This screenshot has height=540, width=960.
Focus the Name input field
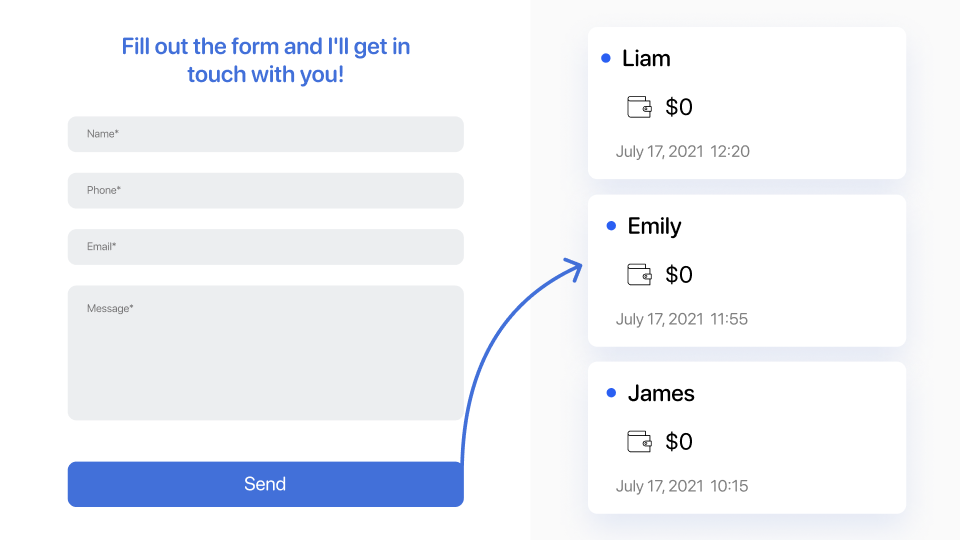click(265, 134)
